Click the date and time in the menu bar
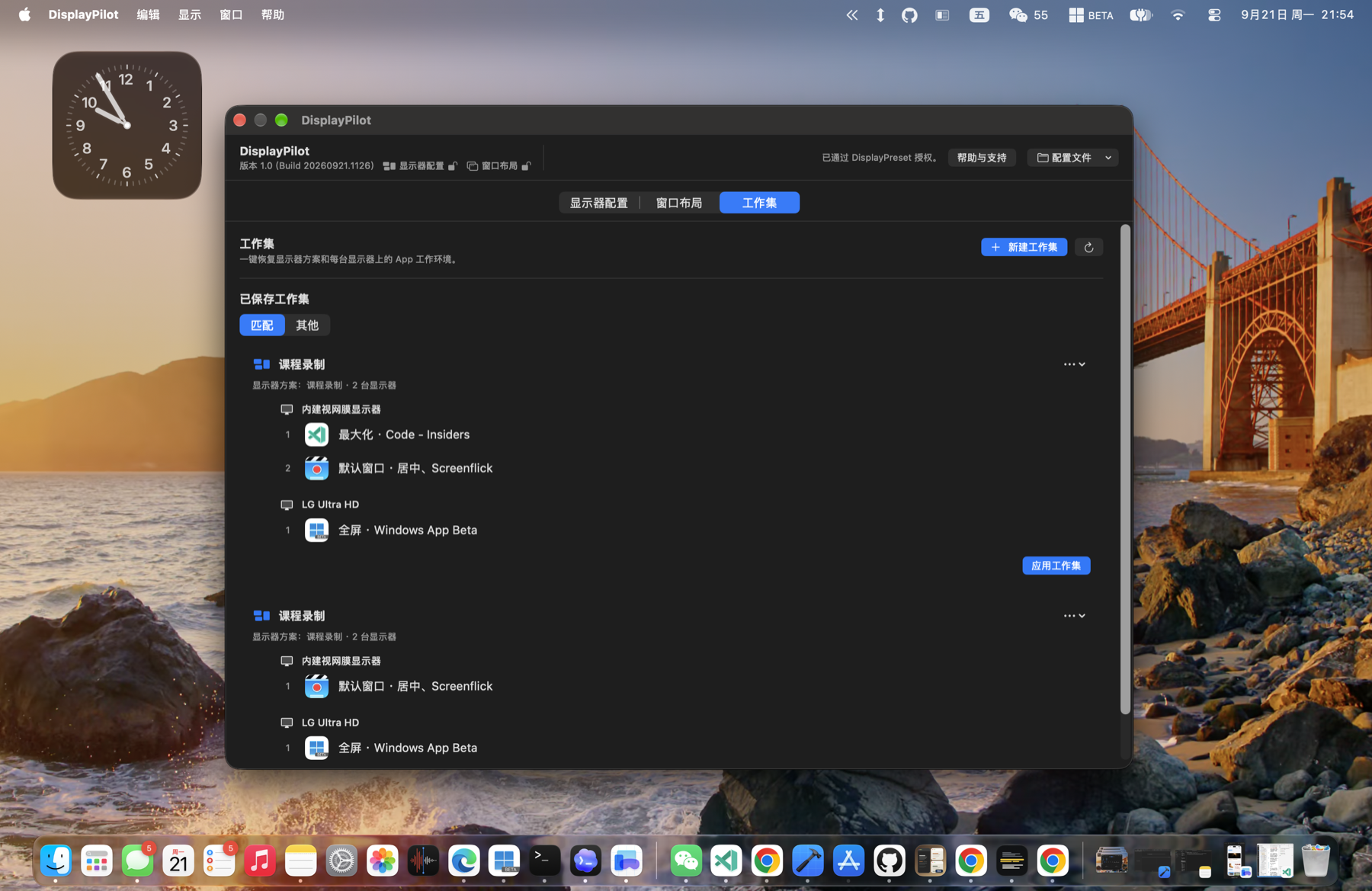This screenshot has width=1372, height=891. coord(1297,14)
